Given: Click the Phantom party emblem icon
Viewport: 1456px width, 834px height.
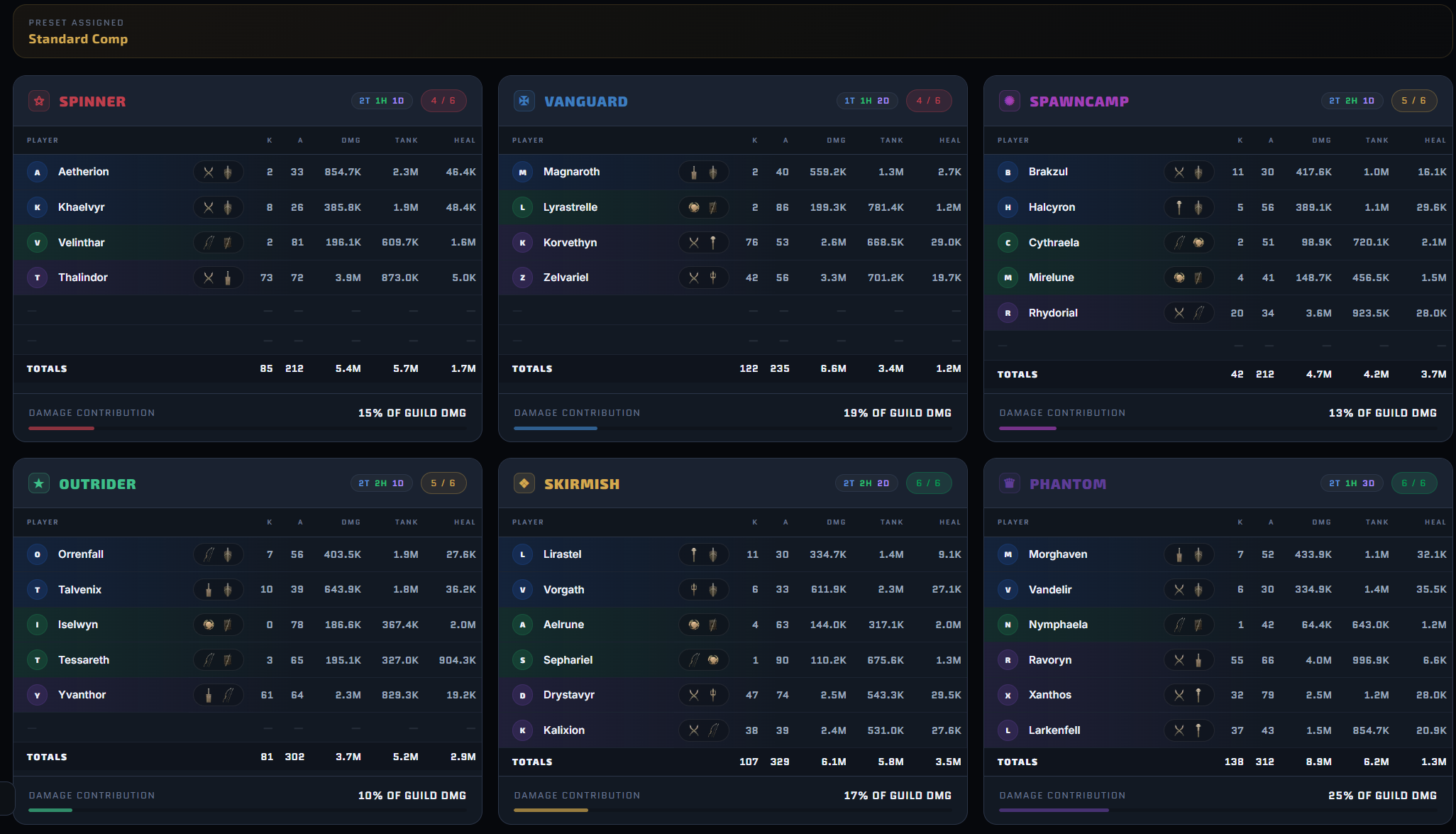Looking at the screenshot, I should [x=1010, y=483].
